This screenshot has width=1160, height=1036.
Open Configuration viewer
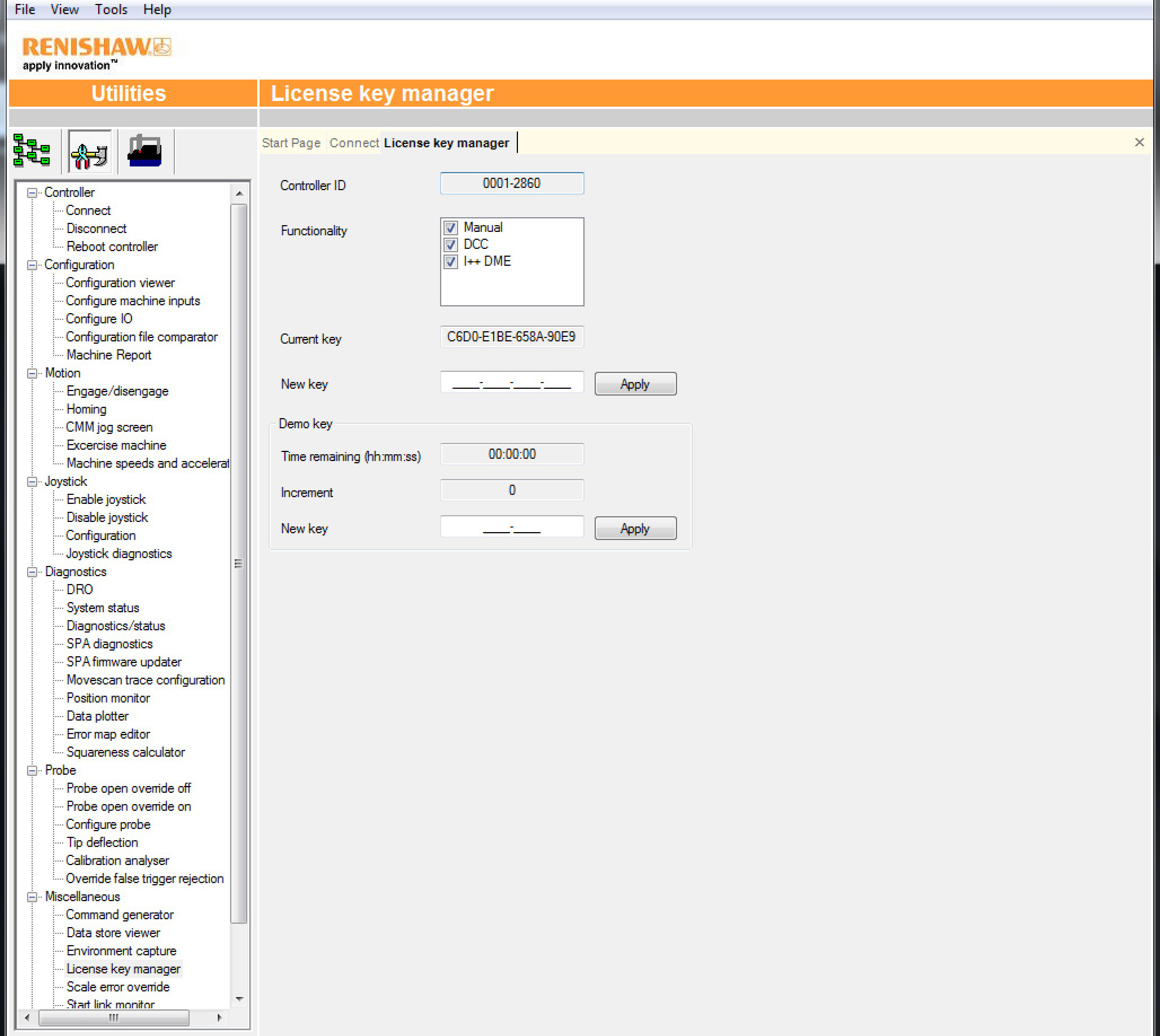120,283
